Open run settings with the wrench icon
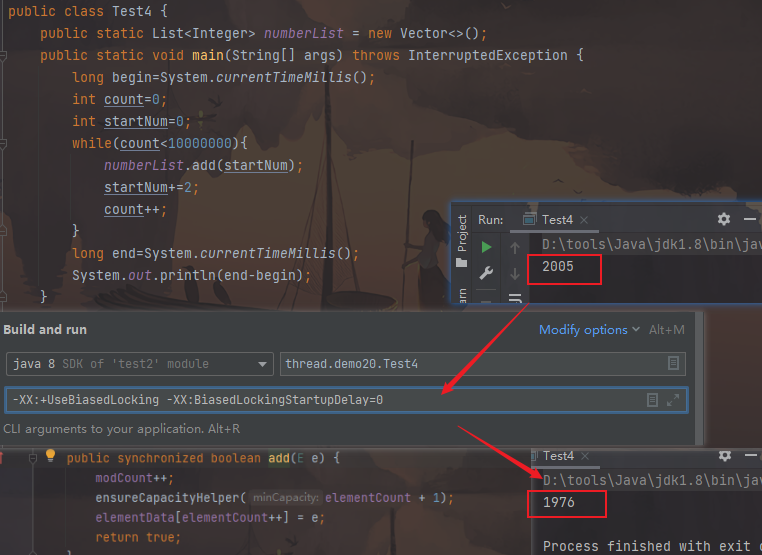Viewport: 762px width, 555px height. click(x=486, y=273)
